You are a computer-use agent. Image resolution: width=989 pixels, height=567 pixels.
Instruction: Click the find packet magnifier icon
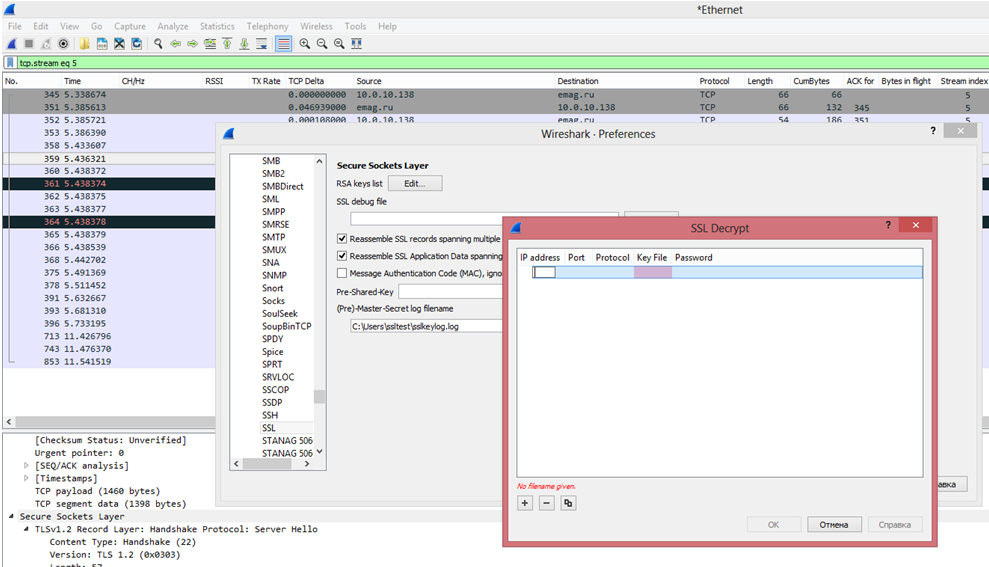[158, 44]
